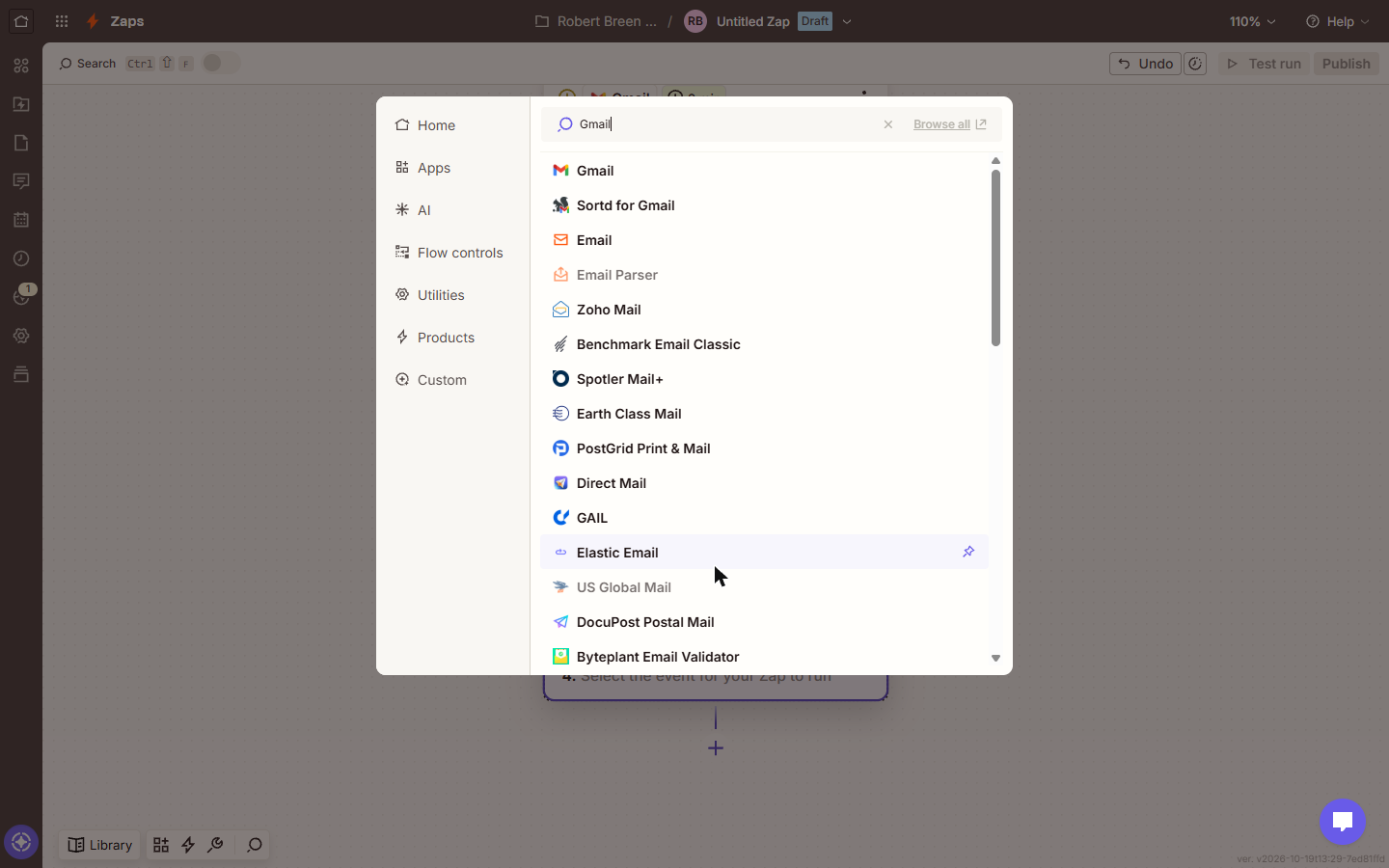Open the stacked layers icon in sidebar

click(x=21, y=374)
